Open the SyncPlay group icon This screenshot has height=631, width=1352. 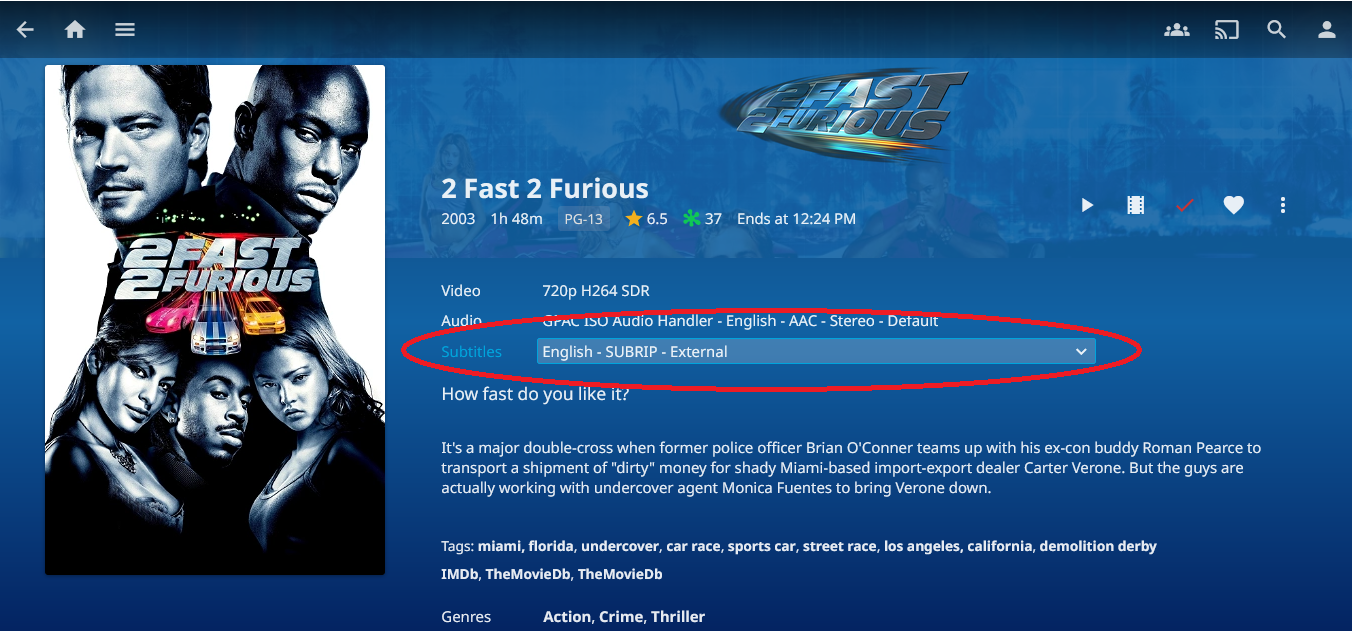coord(1177,30)
